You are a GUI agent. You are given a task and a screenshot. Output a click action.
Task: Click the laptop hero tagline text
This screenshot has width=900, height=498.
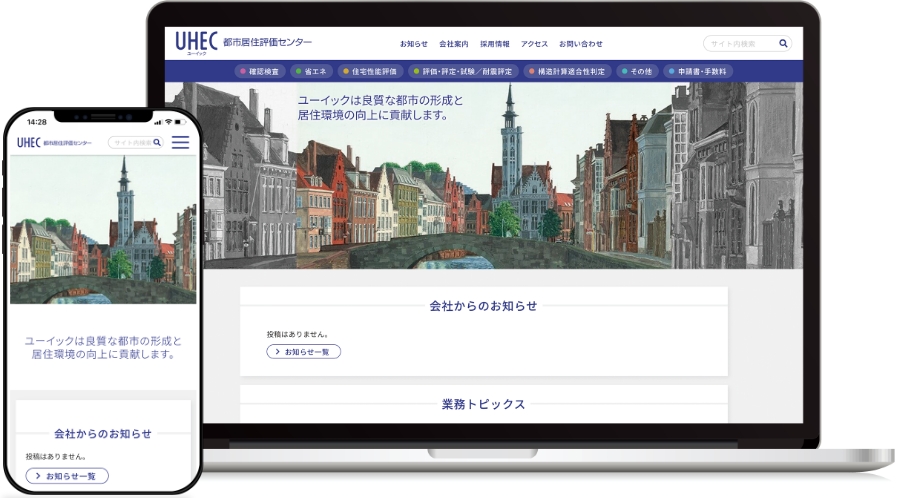click(380, 108)
